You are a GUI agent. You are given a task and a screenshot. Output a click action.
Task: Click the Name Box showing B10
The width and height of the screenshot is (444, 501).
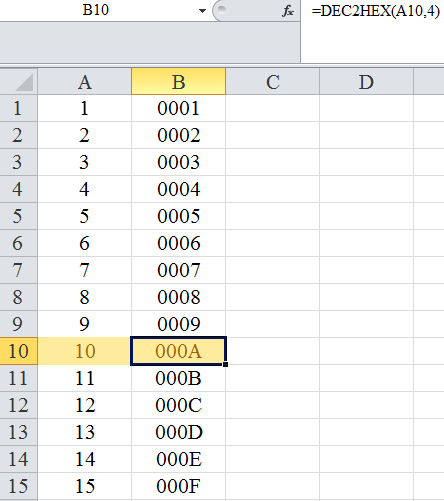tap(96, 10)
